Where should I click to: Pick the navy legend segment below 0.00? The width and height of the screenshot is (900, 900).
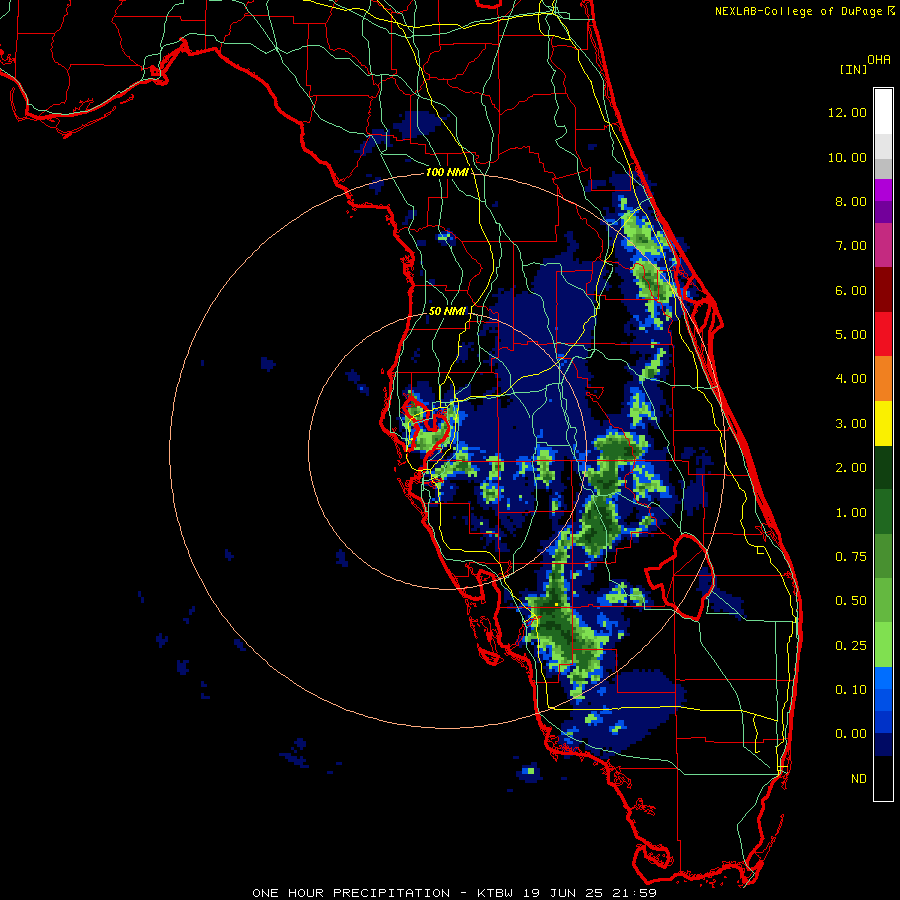click(x=883, y=745)
